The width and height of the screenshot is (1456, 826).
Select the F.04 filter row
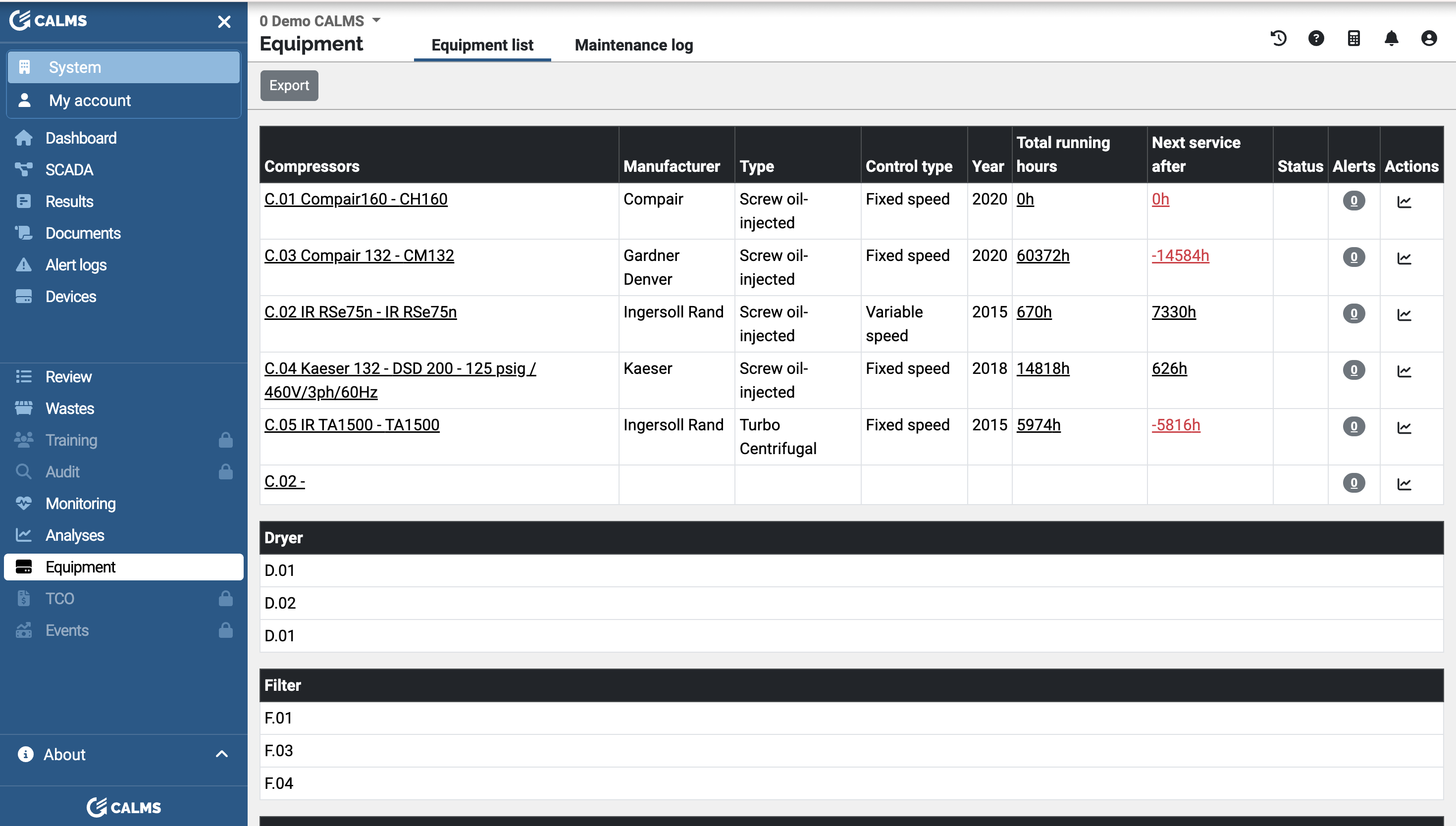[851, 783]
